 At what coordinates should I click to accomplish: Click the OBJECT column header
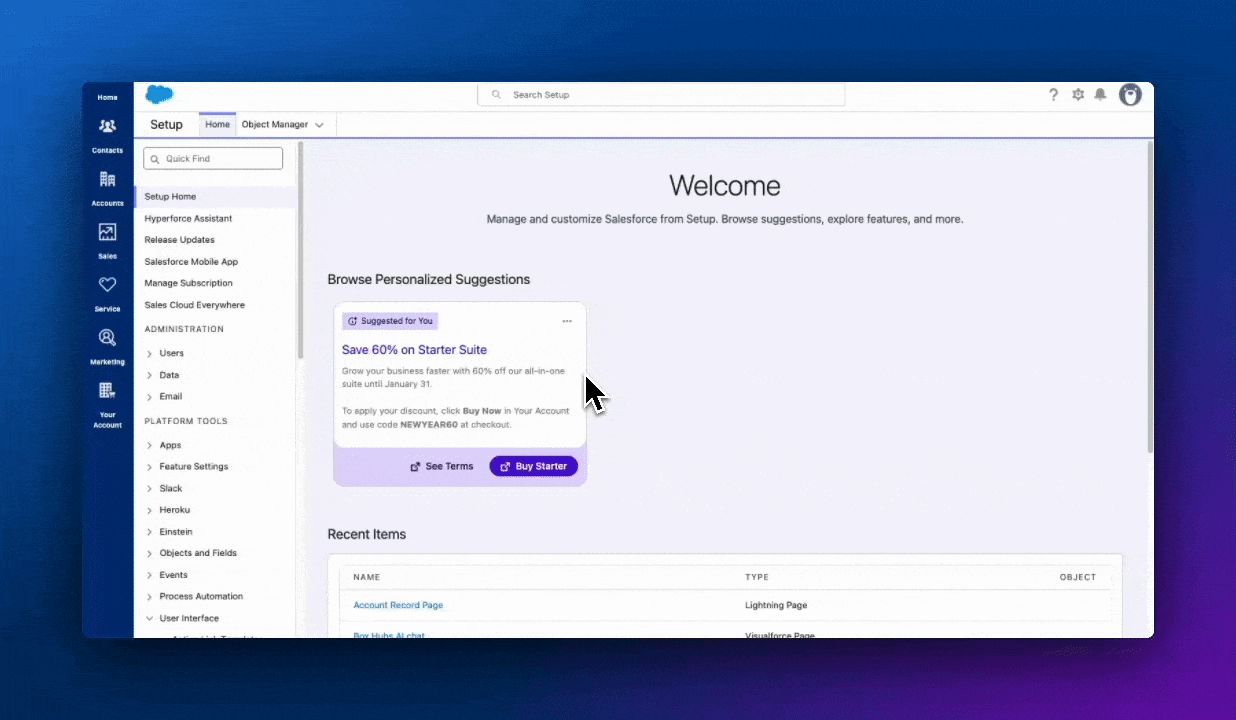[1078, 577]
